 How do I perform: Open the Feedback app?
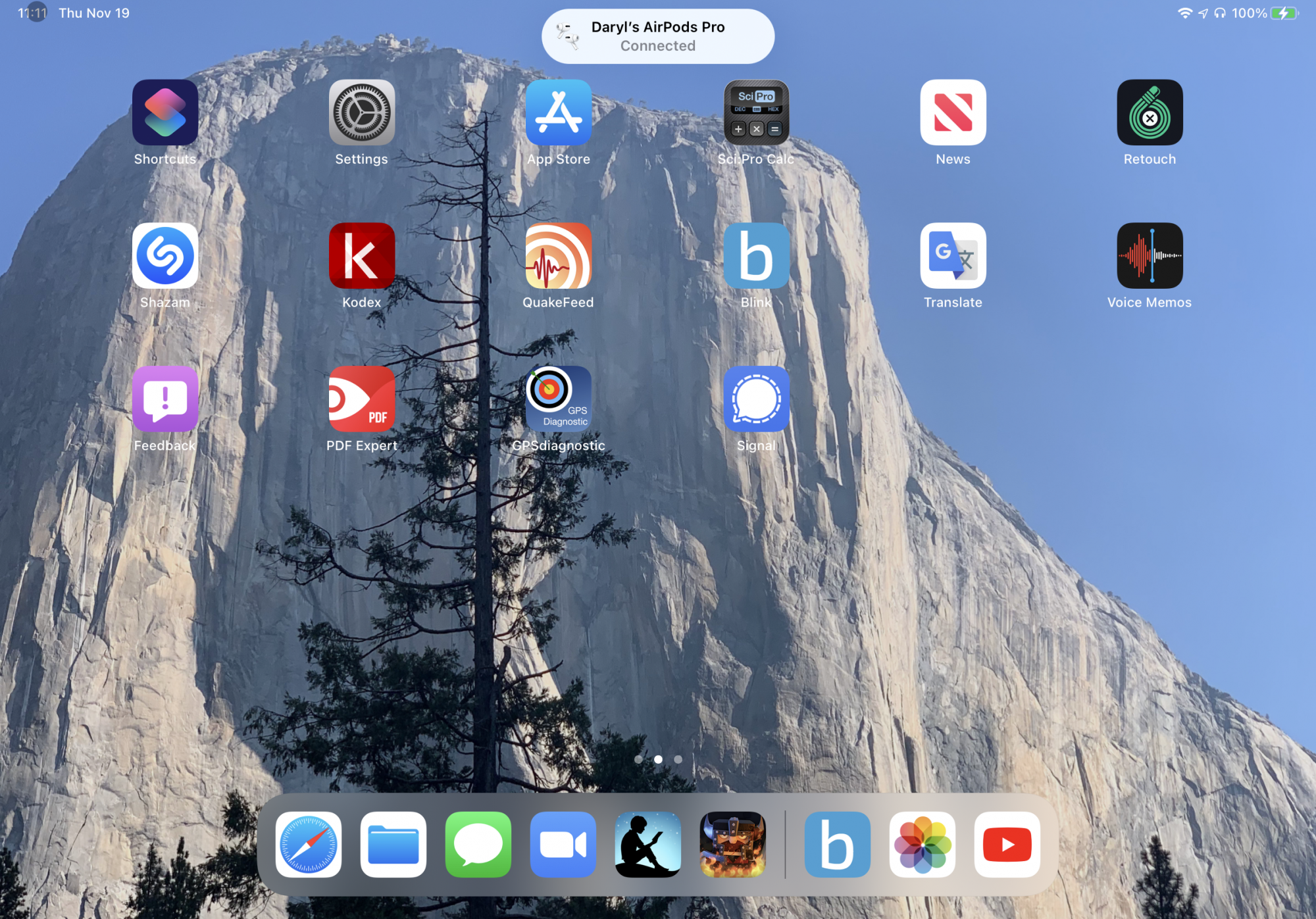tap(164, 399)
